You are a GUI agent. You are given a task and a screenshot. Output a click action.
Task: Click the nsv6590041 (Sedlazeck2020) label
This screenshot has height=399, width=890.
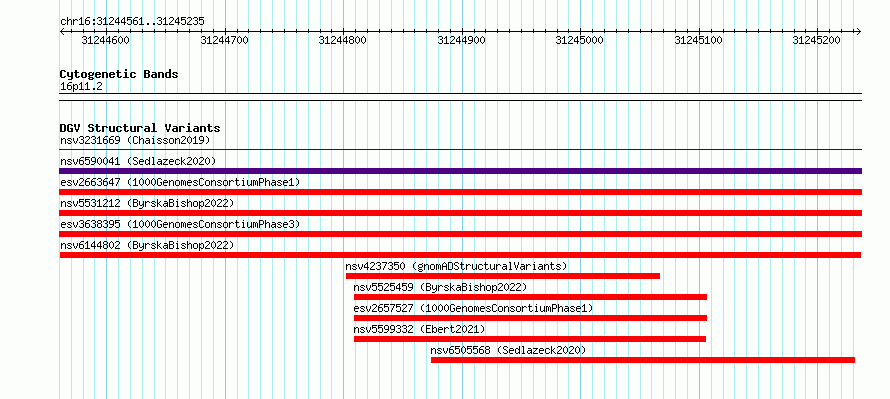138,161
